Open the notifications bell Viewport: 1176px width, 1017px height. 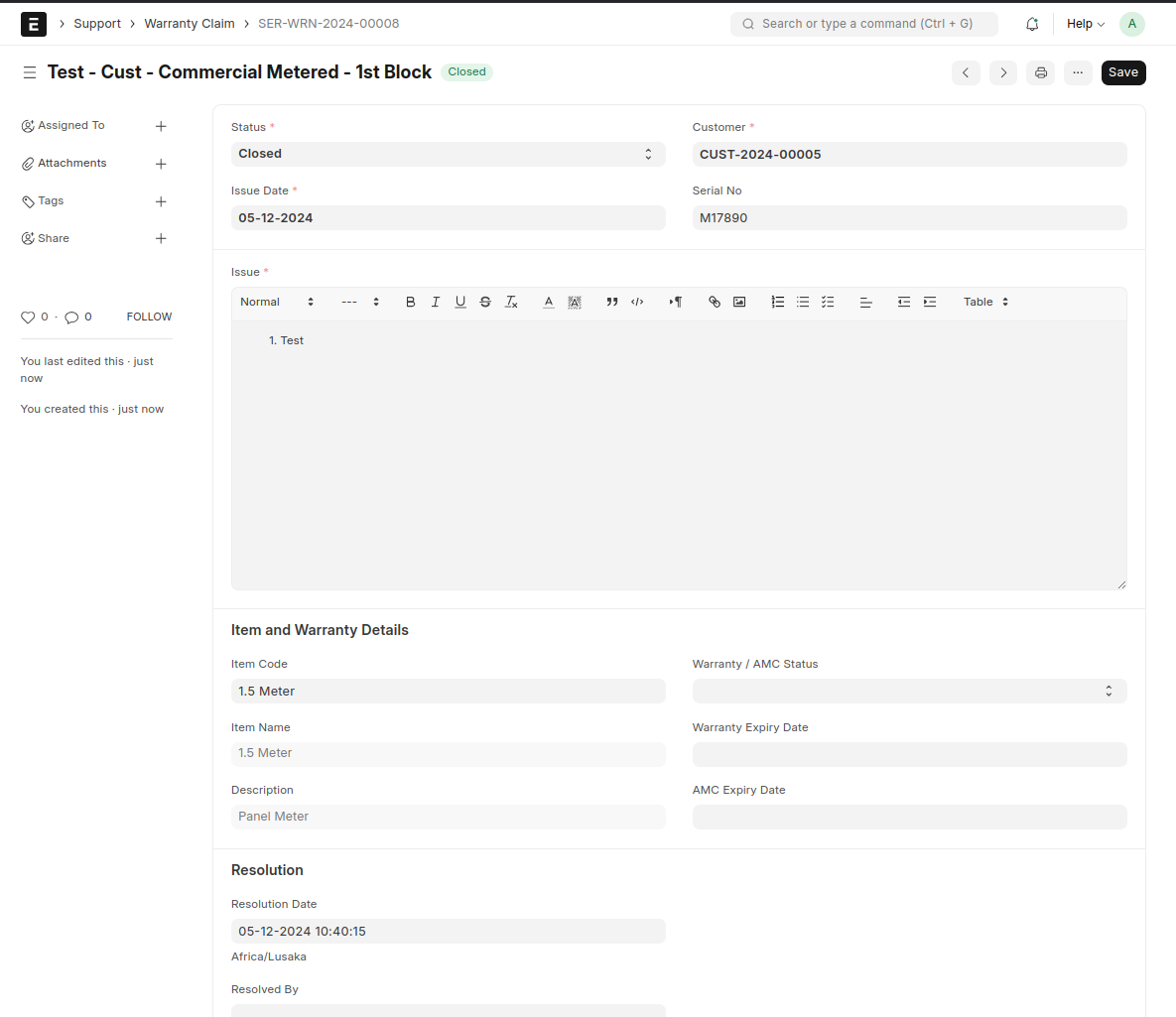pos(1032,24)
